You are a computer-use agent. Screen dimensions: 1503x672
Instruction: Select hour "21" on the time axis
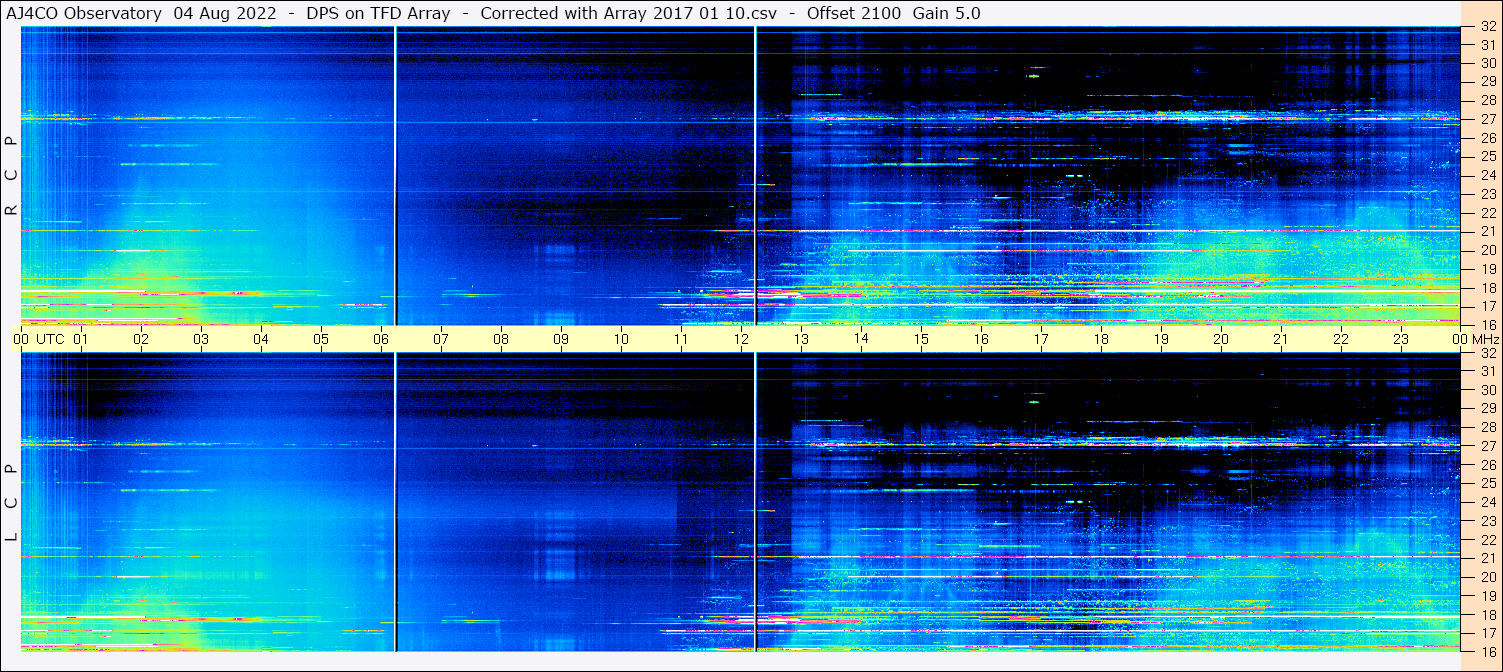(1281, 339)
